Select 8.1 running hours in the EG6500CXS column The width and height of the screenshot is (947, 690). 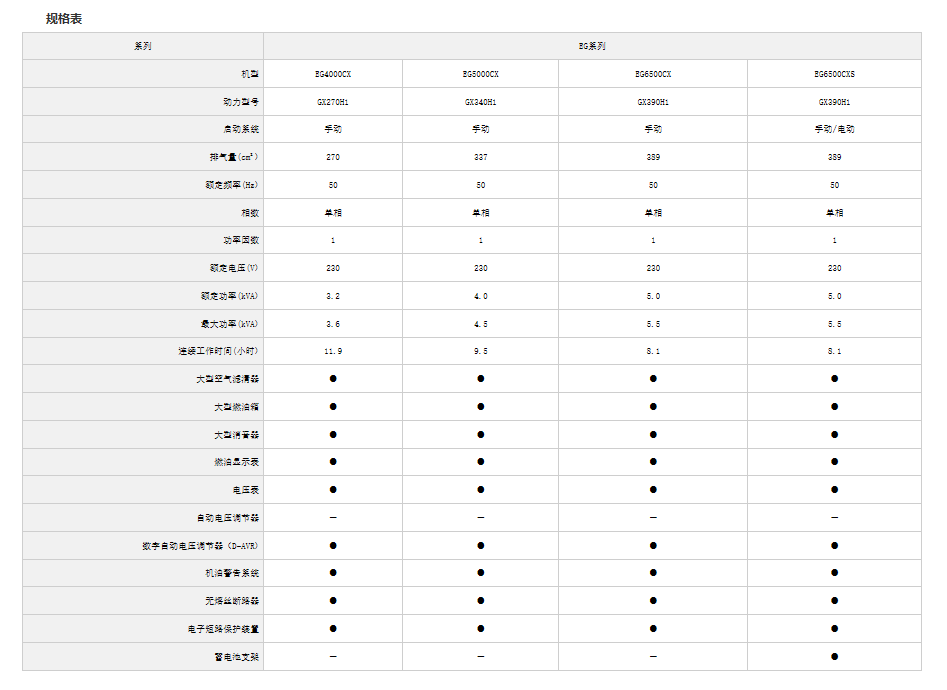tap(835, 351)
